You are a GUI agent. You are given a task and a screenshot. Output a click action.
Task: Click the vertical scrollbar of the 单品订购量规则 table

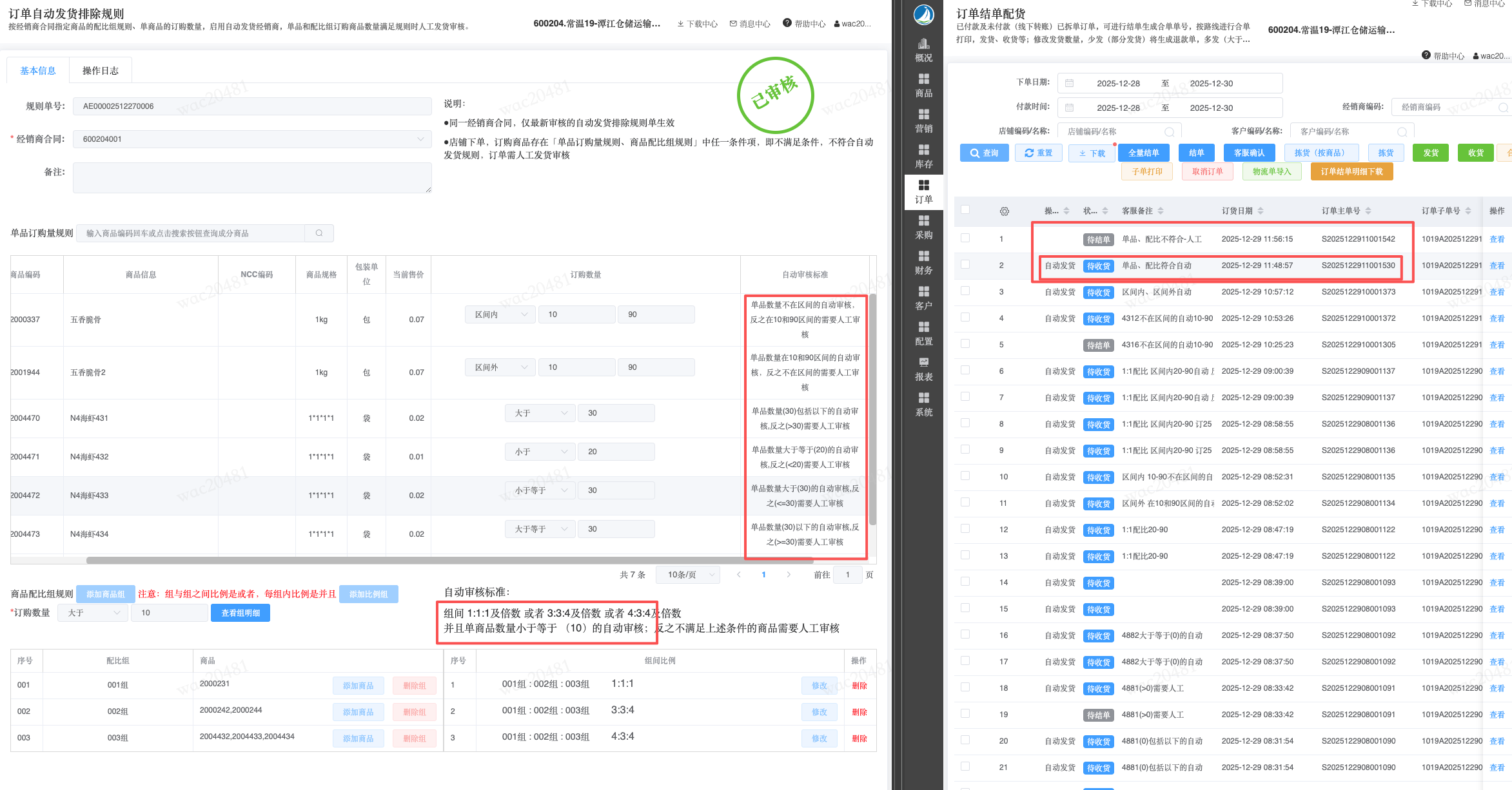tap(872, 410)
